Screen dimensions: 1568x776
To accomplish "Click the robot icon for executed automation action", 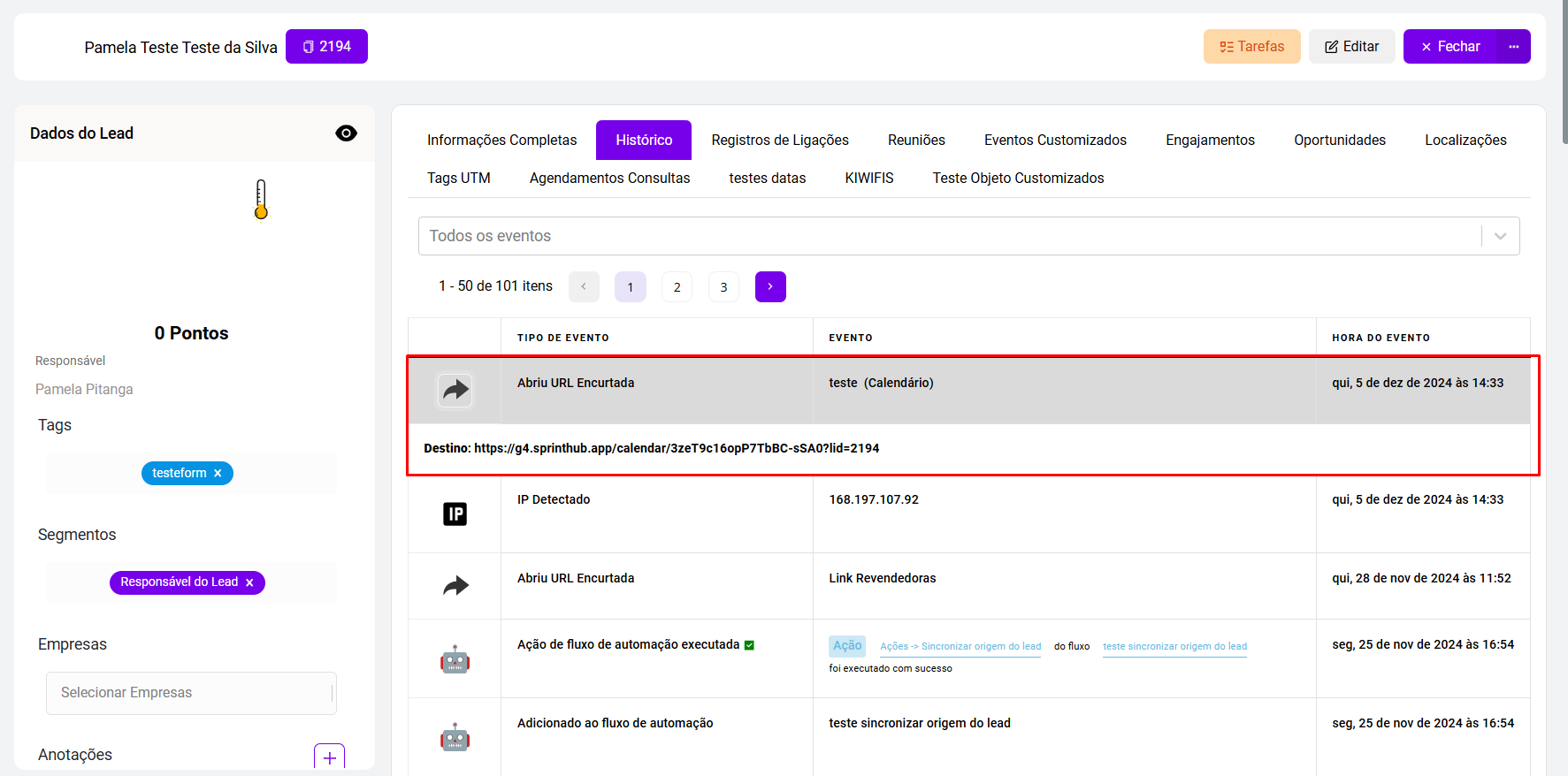I will click(x=455, y=659).
